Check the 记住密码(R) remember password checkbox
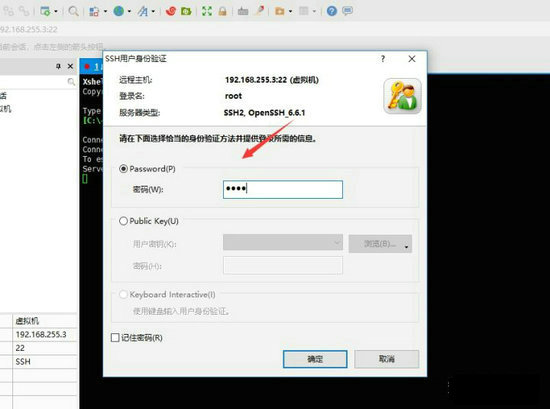The height and width of the screenshot is (409, 550). (x=115, y=337)
